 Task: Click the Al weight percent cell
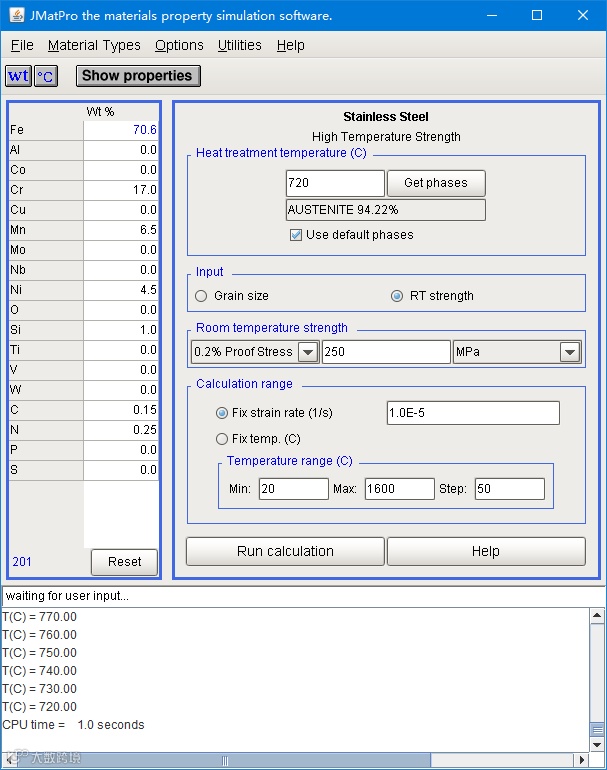click(x=121, y=150)
